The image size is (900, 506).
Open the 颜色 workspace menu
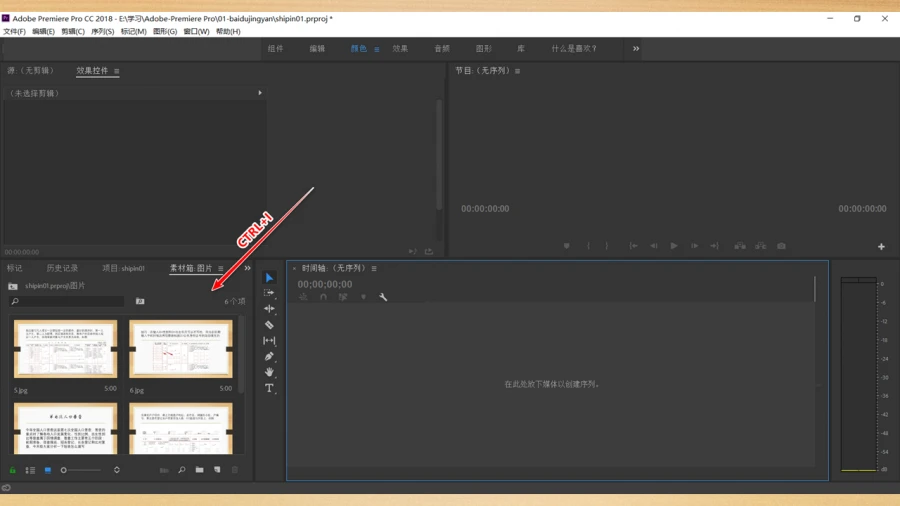point(377,49)
